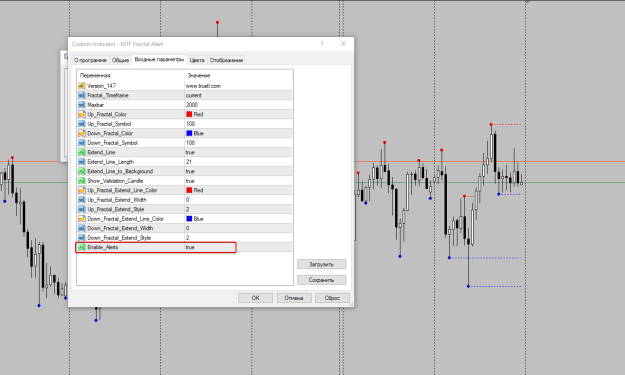The width and height of the screenshot is (625, 375).
Task: Click the Fractal_Timeframe variable icon
Action: pos(82,95)
